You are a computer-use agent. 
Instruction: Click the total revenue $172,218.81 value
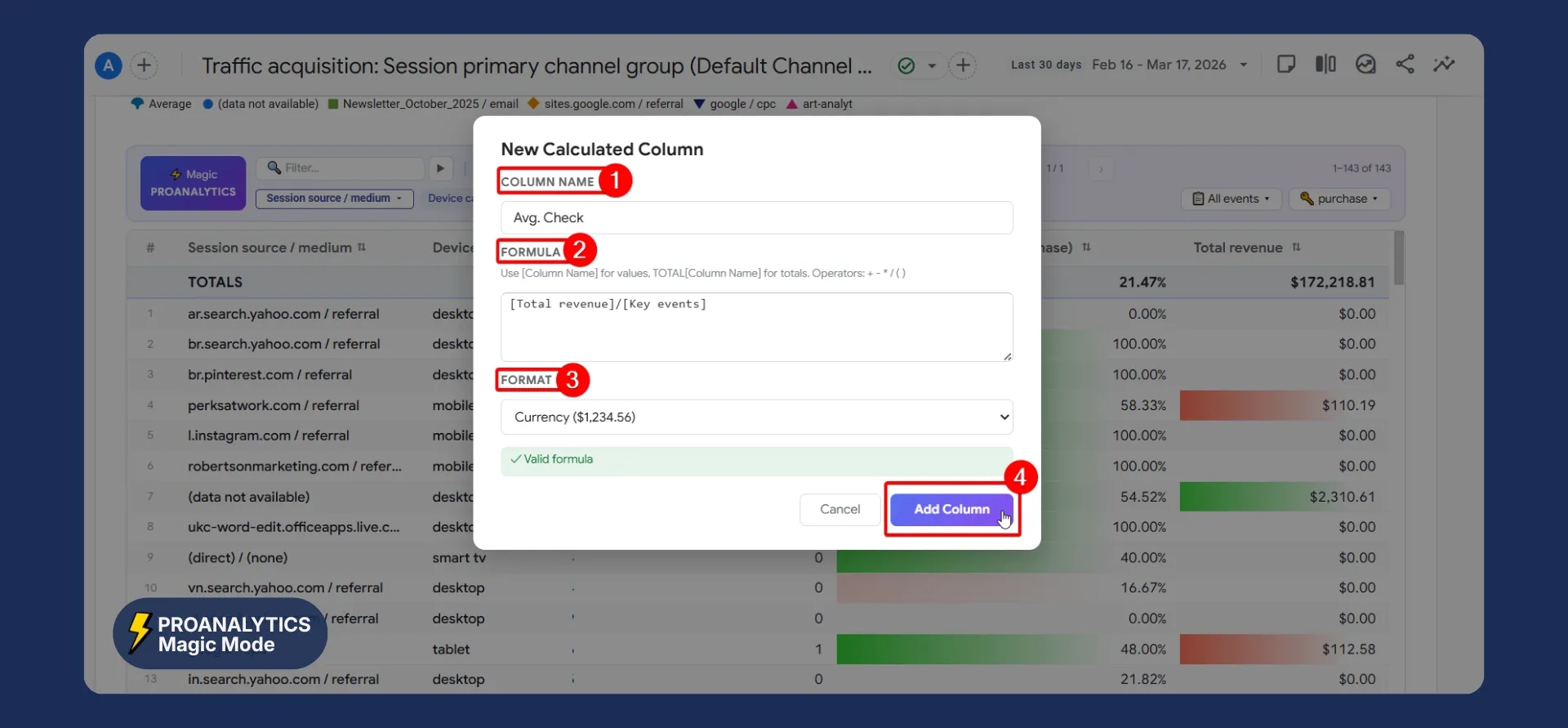click(1333, 282)
